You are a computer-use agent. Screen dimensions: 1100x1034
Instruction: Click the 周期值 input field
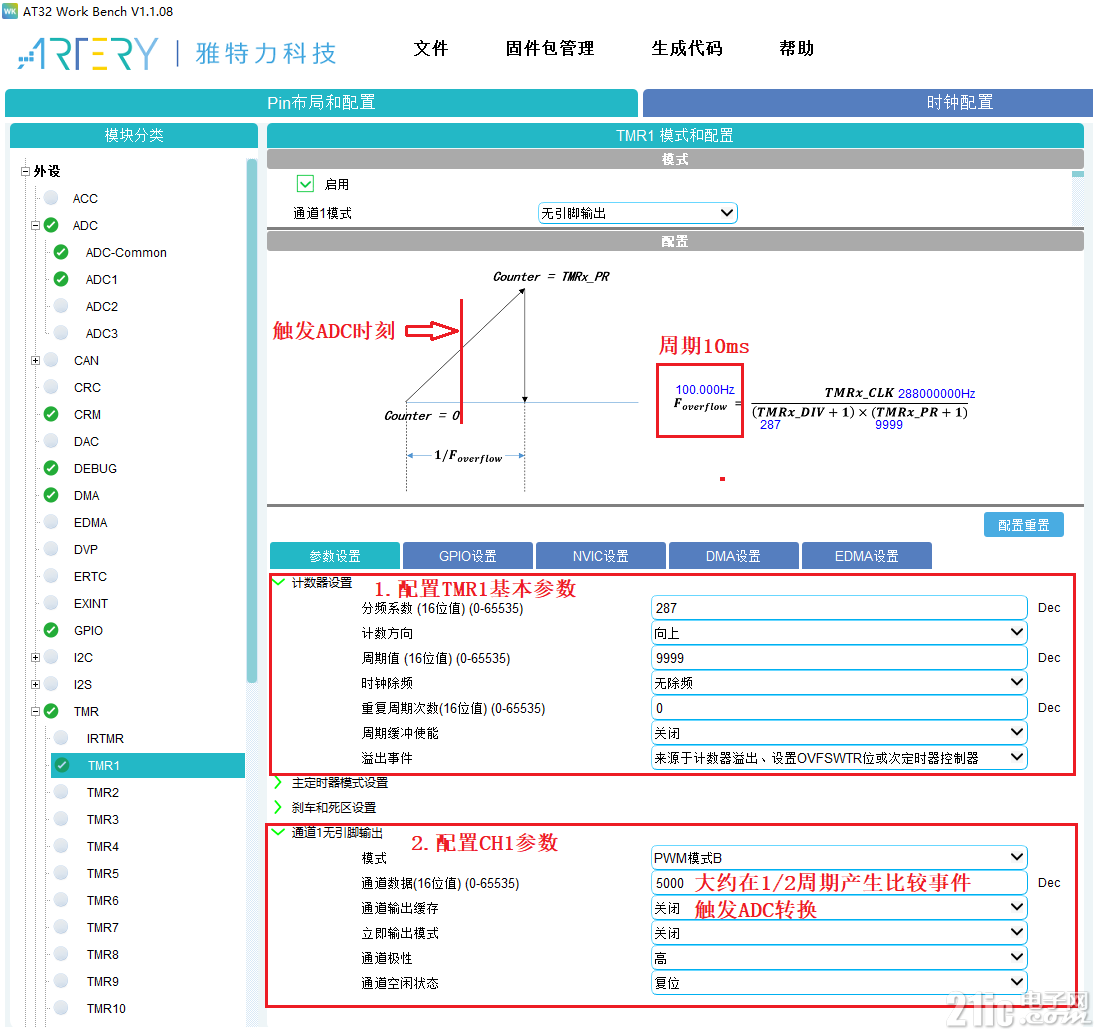click(x=839, y=658)
